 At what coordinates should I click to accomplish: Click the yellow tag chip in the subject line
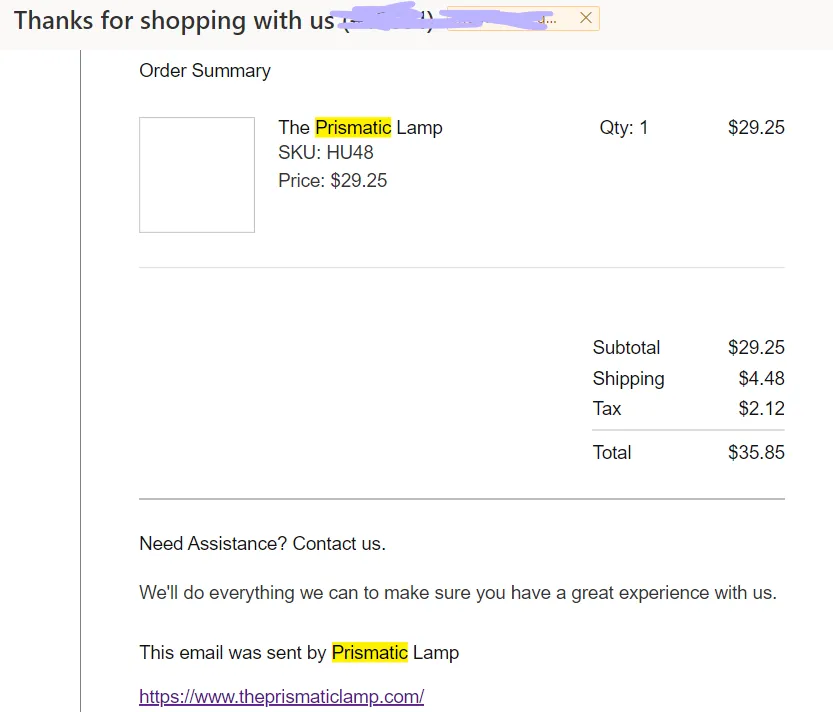click(x=523, y=19)
